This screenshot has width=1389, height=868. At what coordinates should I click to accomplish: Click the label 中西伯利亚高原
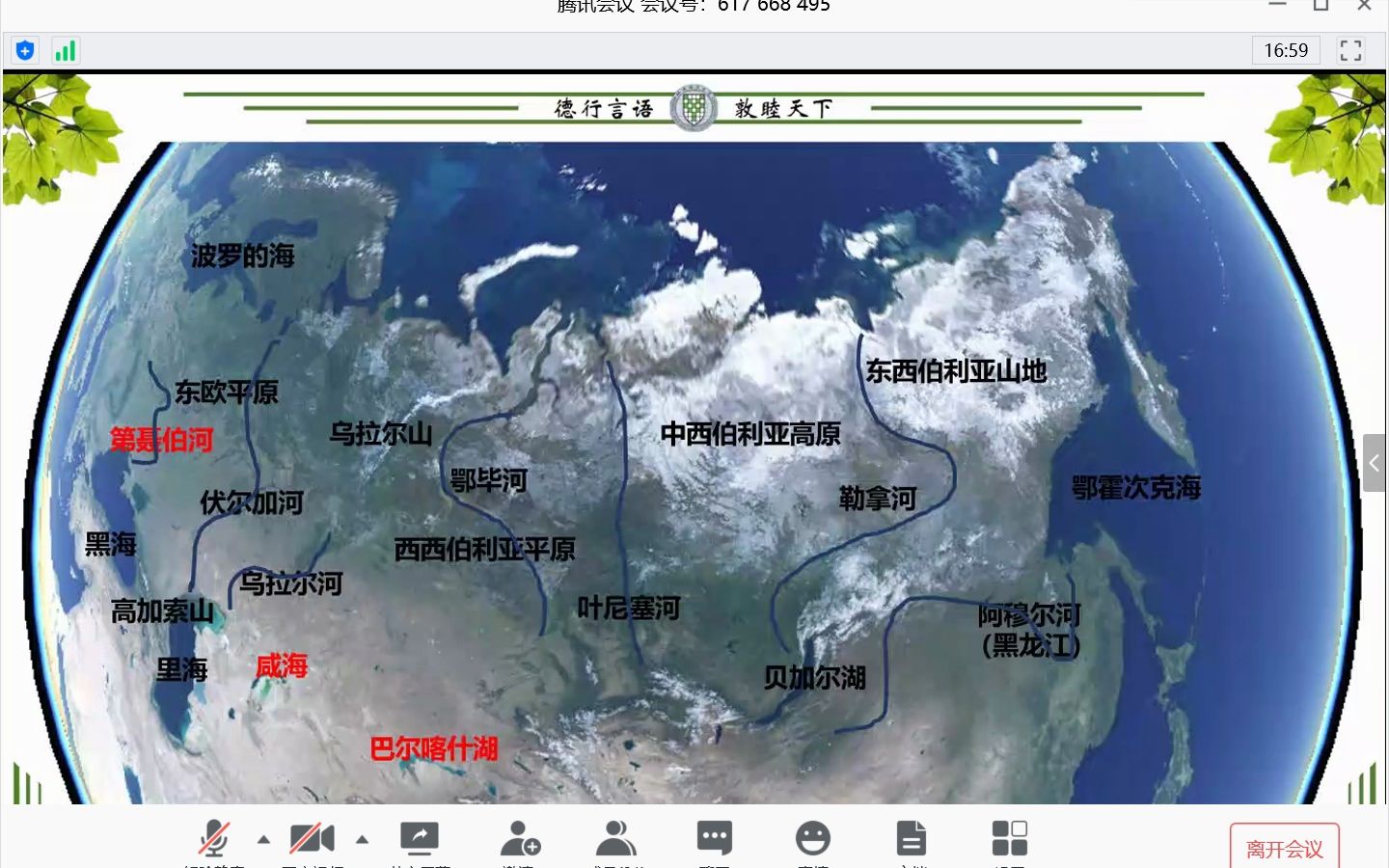coord(750,434)
